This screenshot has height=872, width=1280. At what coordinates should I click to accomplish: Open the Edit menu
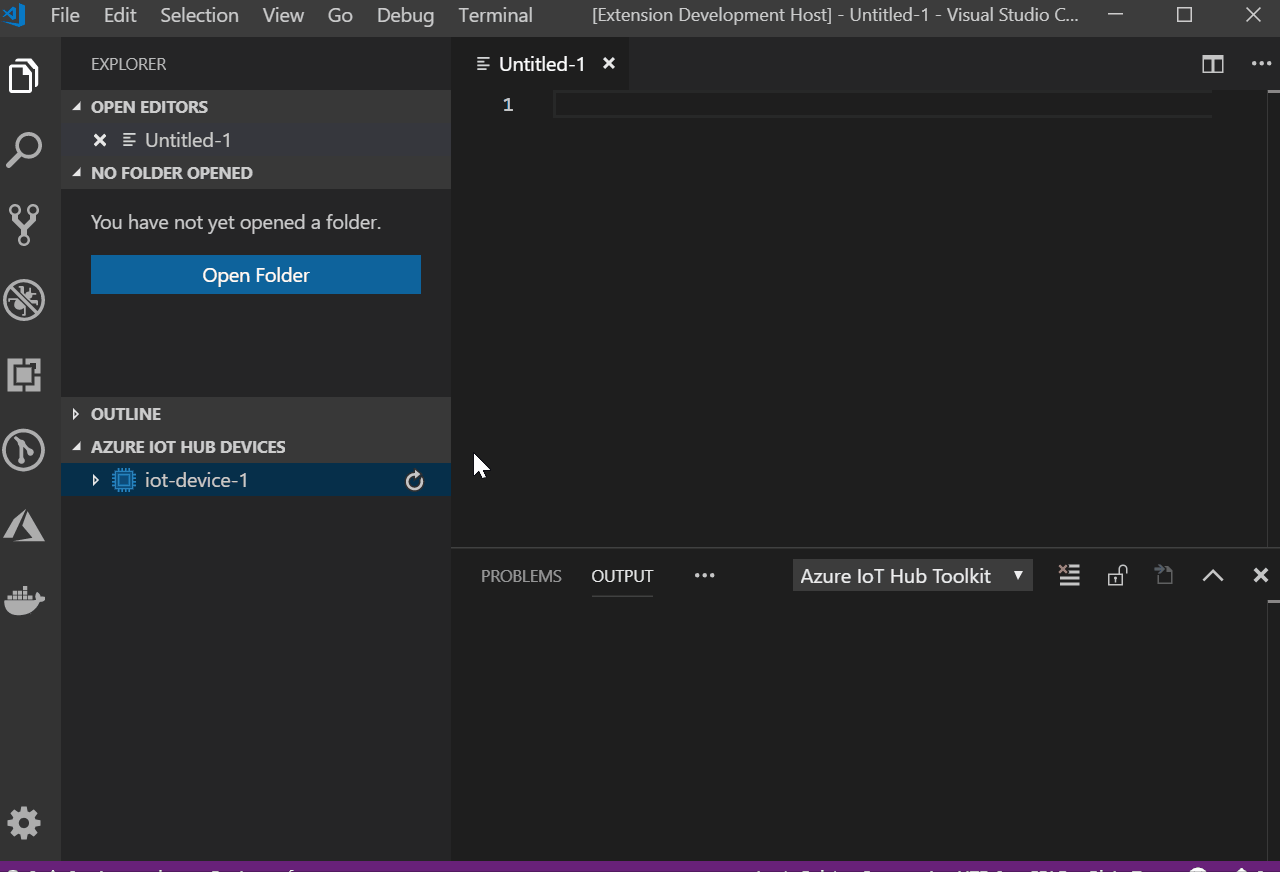coord(120,16)
